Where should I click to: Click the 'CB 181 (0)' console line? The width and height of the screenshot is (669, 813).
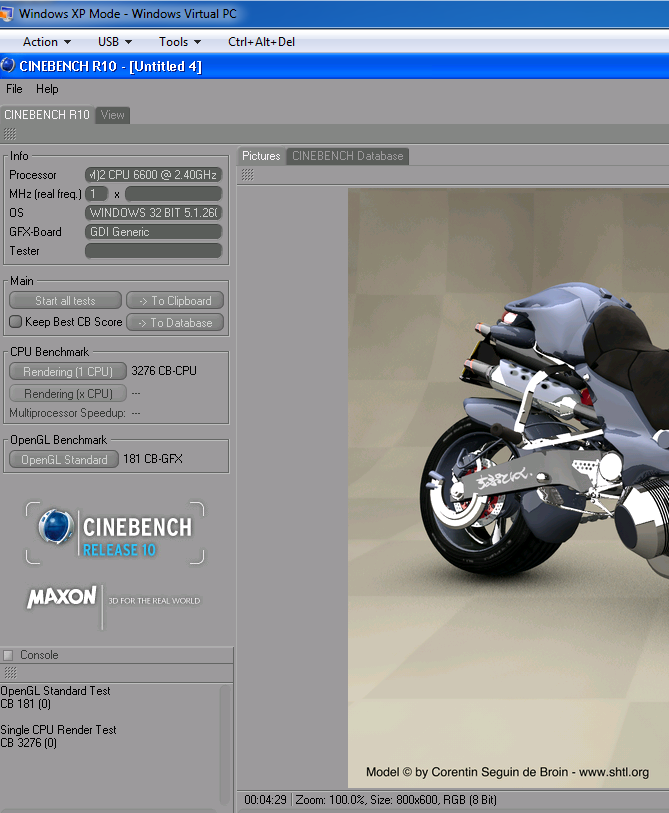tap(26, 704)
